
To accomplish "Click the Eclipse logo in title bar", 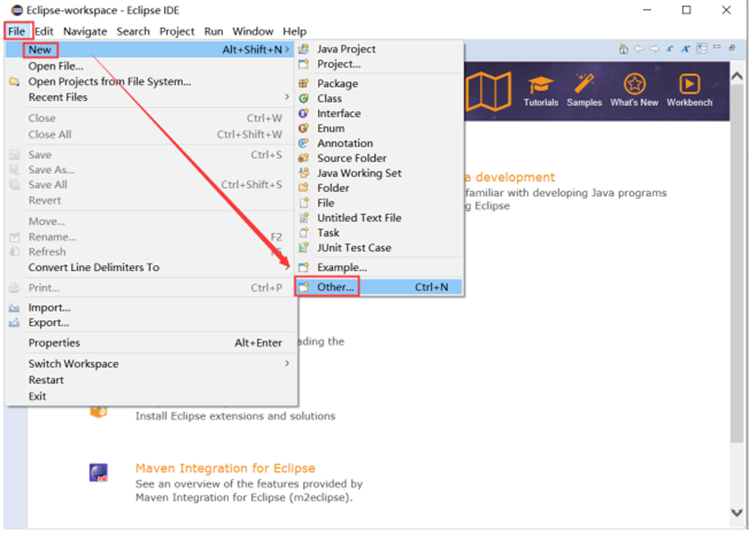I will point(17,10).
